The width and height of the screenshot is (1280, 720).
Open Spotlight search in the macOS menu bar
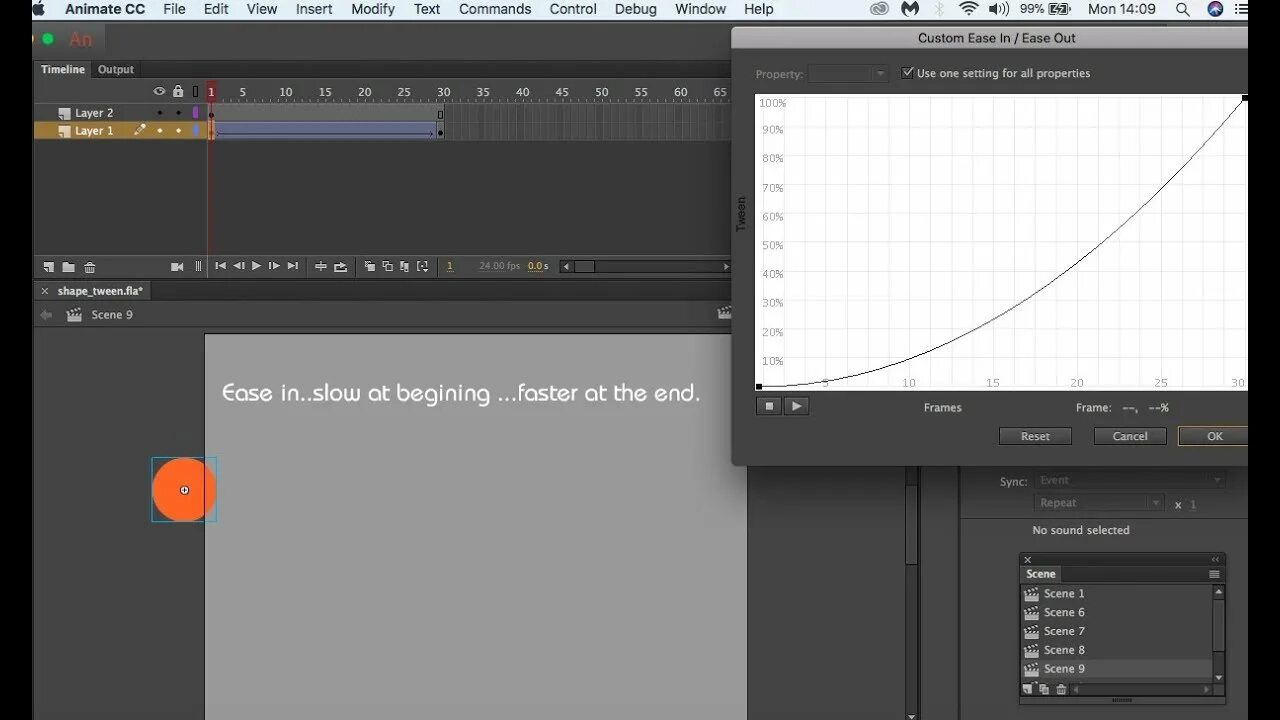1183,9
